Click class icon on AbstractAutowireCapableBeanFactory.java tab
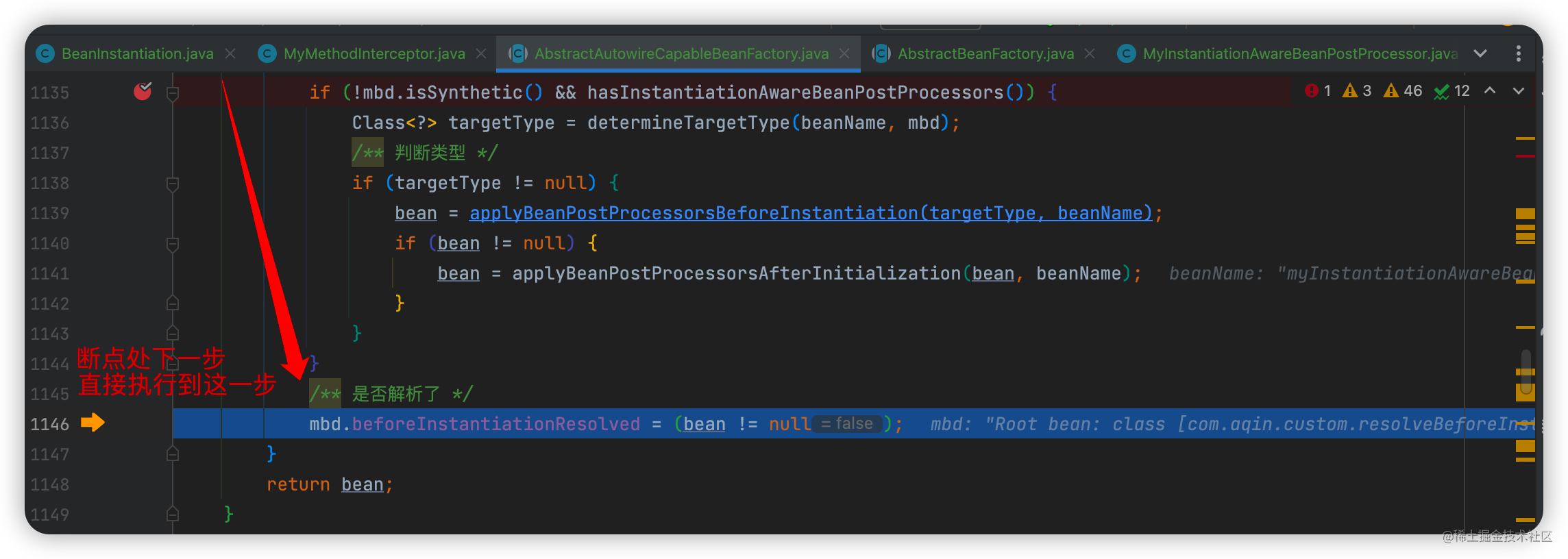 pyautogui.click(x=518, y=53)
